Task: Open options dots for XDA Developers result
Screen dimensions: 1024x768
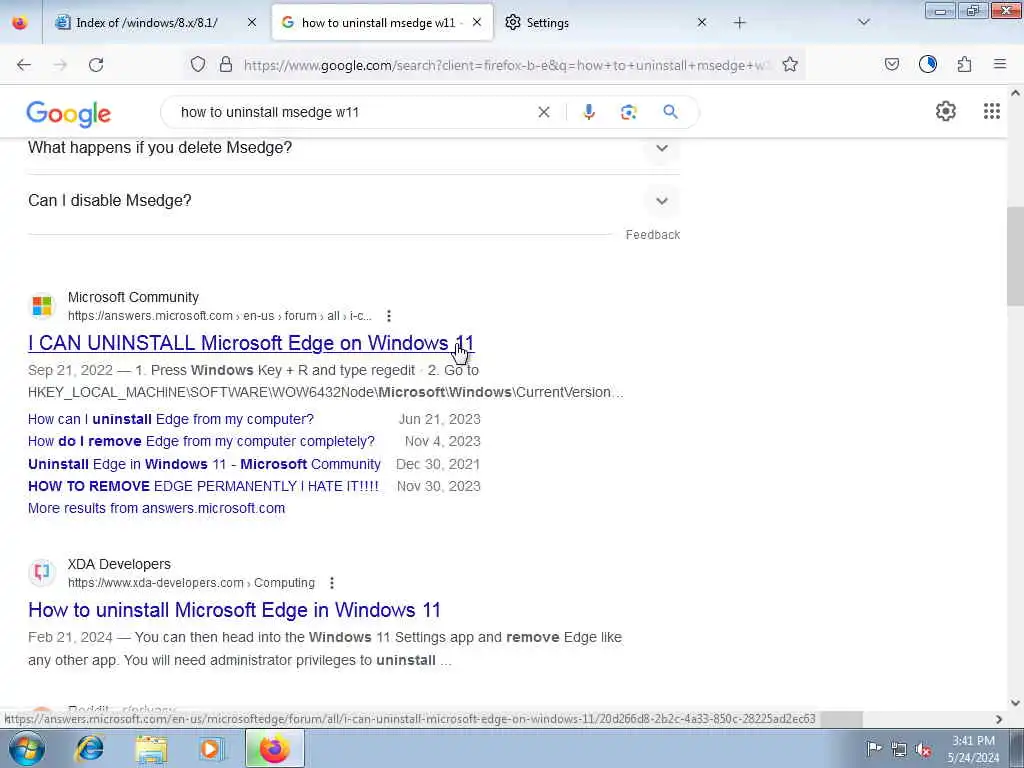Action: (332, 583)
